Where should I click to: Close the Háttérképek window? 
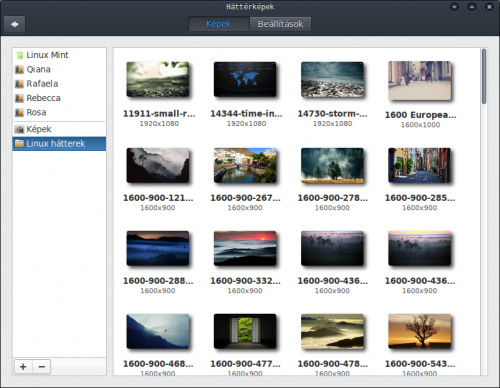pyautogui.click(x=489, y=7)
